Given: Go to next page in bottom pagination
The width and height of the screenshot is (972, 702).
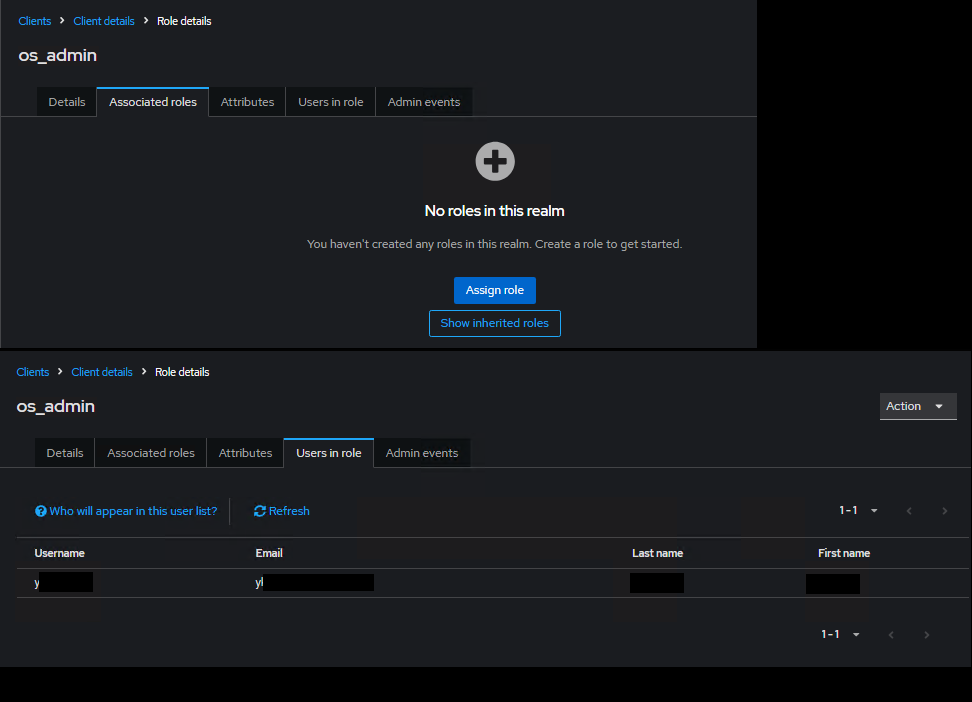Looking at the screenshot, I should click(927, 634).
